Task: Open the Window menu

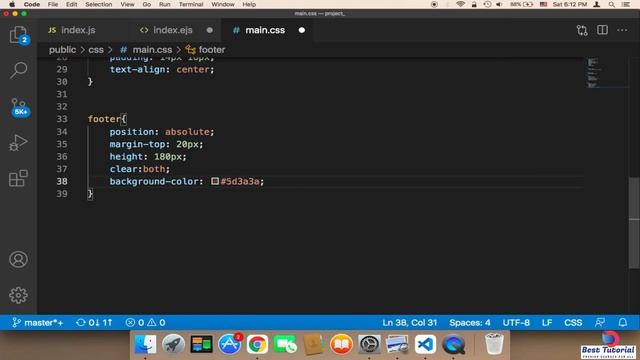Action: pos(222,4)
